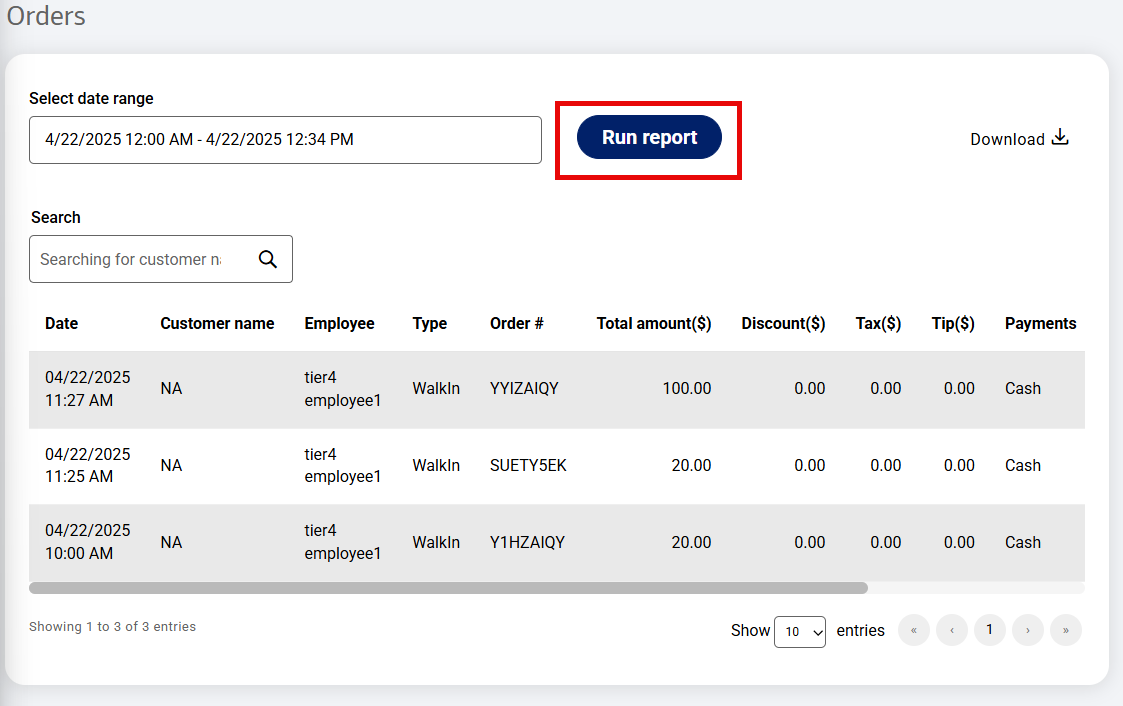Select order row YYIZAIQY

[x=556, y=389]
